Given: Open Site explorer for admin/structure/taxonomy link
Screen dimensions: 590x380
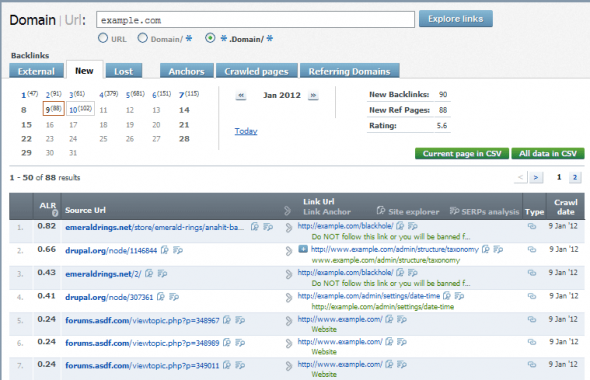Looking at the screenshot, I should [x=486, y=249].
